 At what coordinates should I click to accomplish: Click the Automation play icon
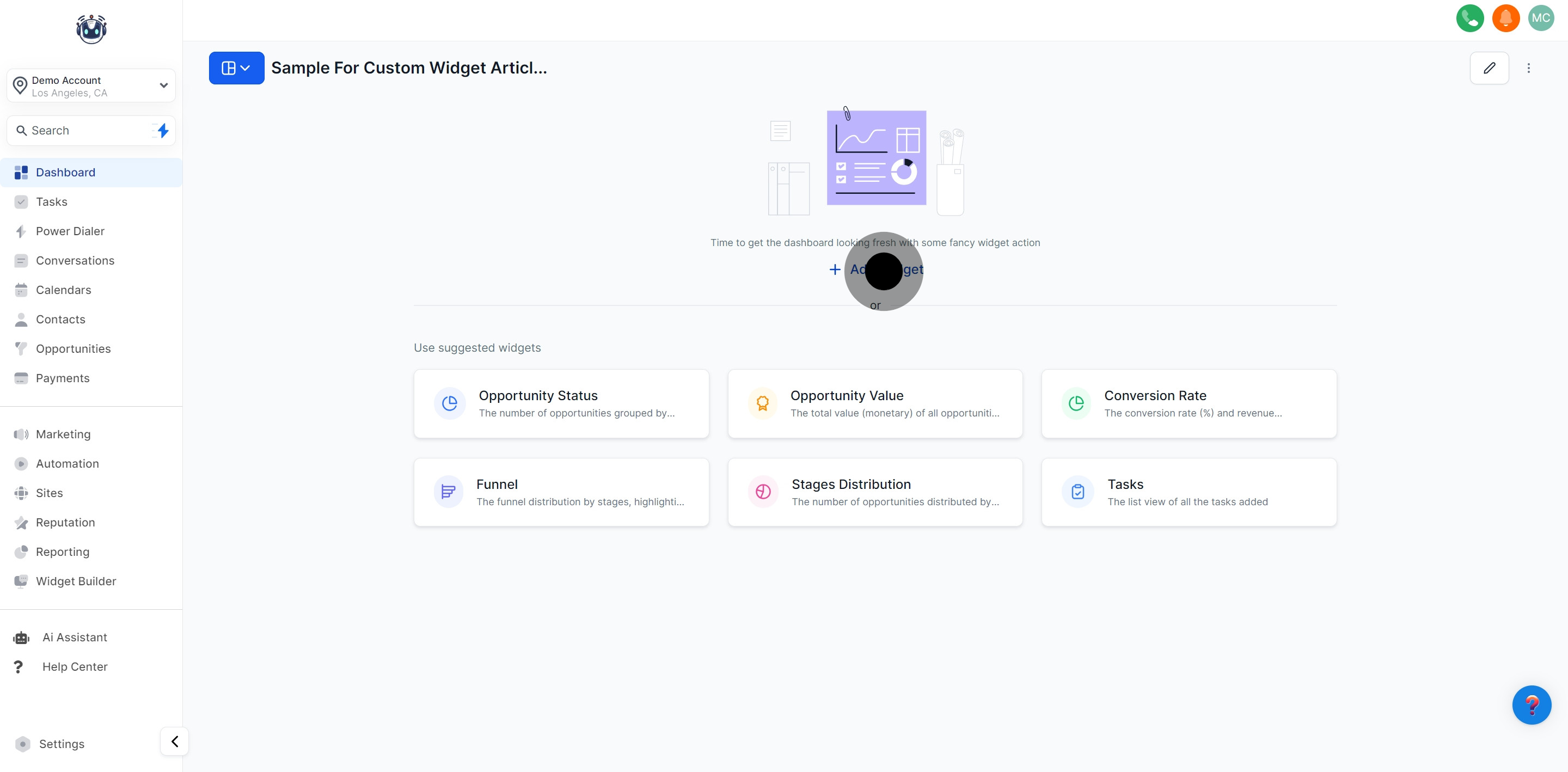(21, 464)
